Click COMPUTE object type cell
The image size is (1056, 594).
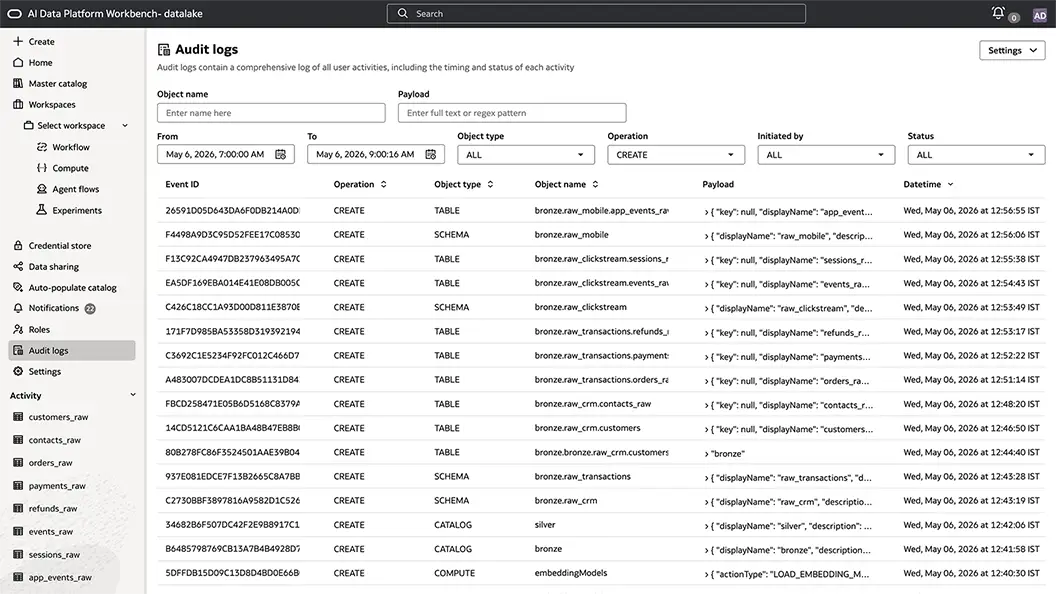(454, 573)
